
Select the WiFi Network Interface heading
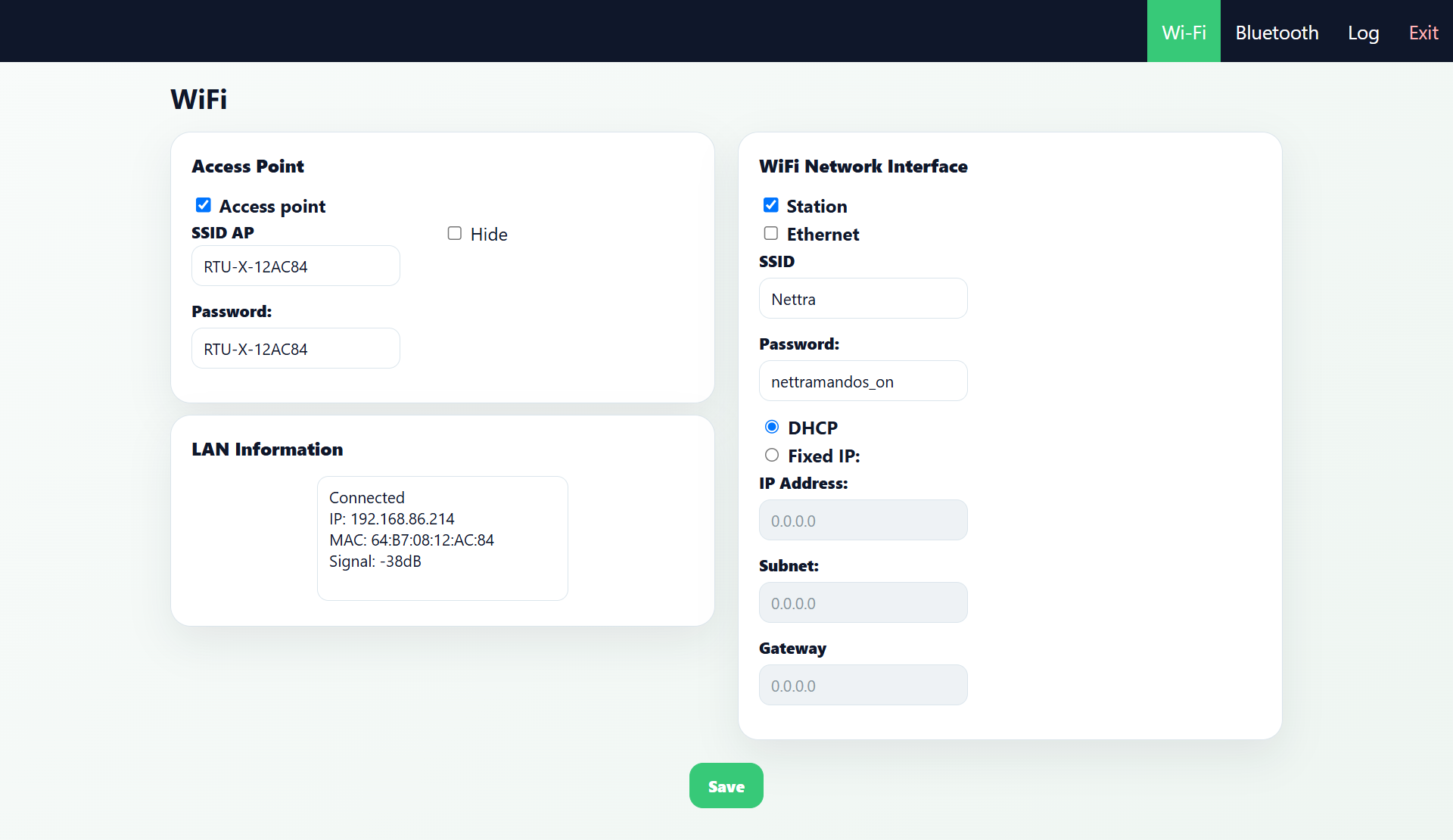(863, 166)
